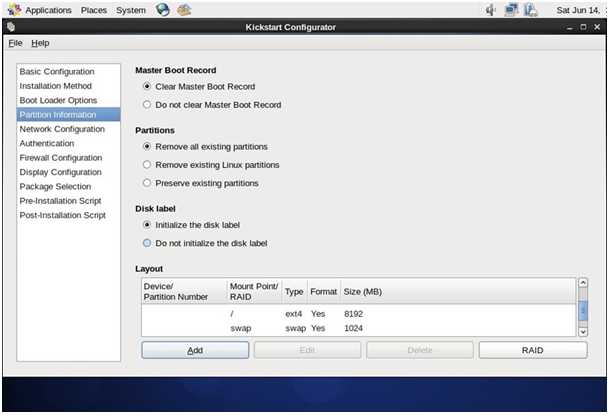Open the mail launcher icon in panel
Image resolution: width=613 pixels, height=418 pixels.
[x=184, y=9]
